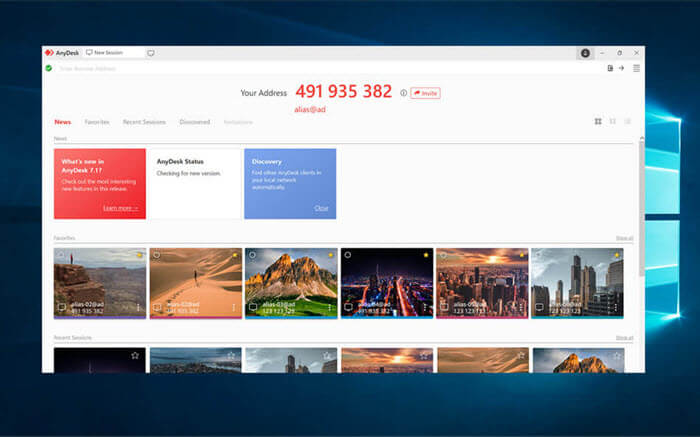Click the vertical scrollbar on the right
700x437 pixels.
coord(642,208)
